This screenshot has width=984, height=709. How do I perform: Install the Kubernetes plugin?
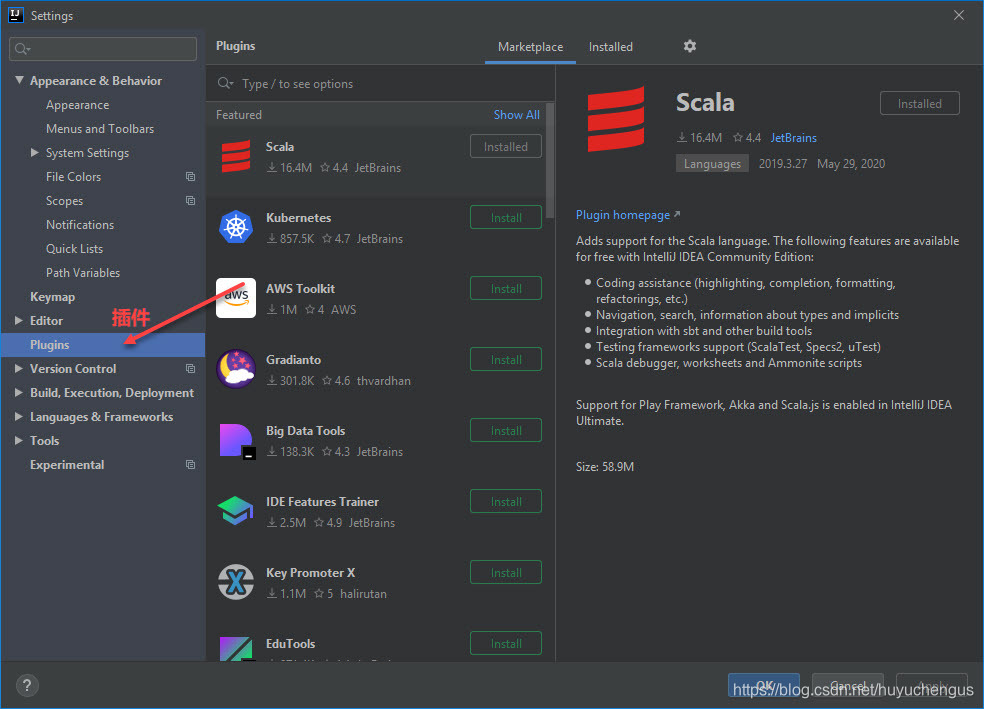click(506, 218)
